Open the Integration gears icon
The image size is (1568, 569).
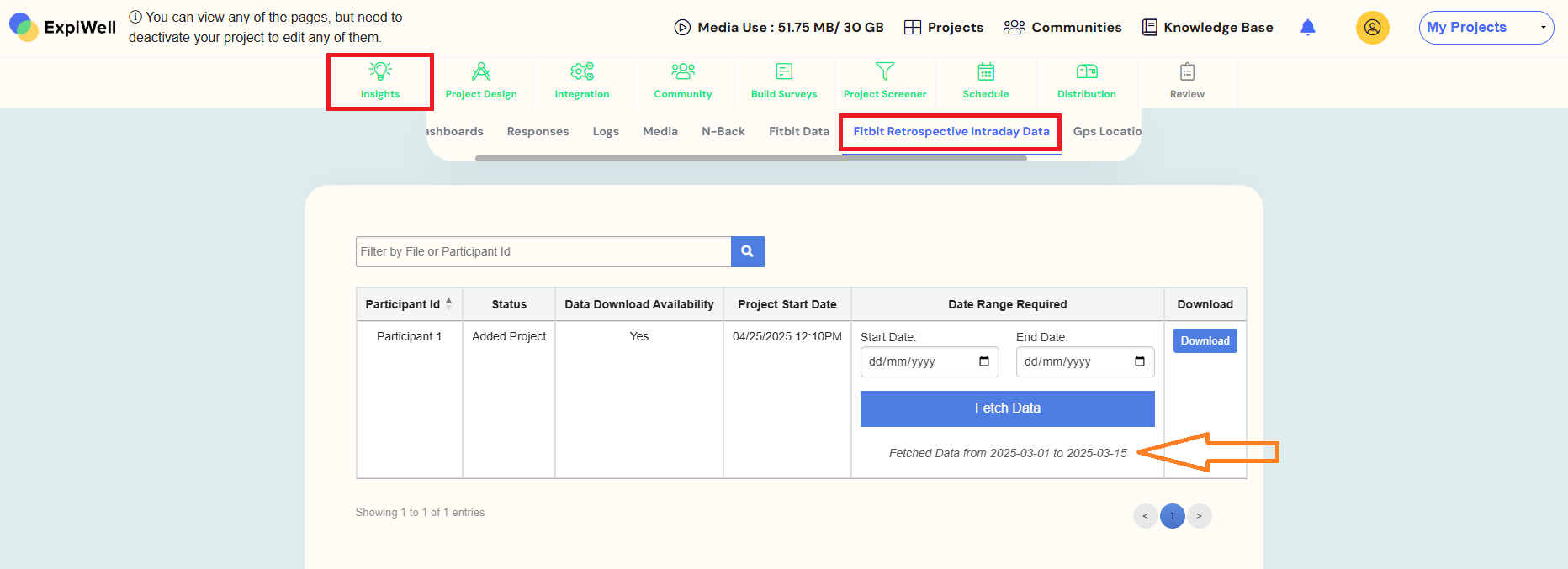(x=582, y=71)
